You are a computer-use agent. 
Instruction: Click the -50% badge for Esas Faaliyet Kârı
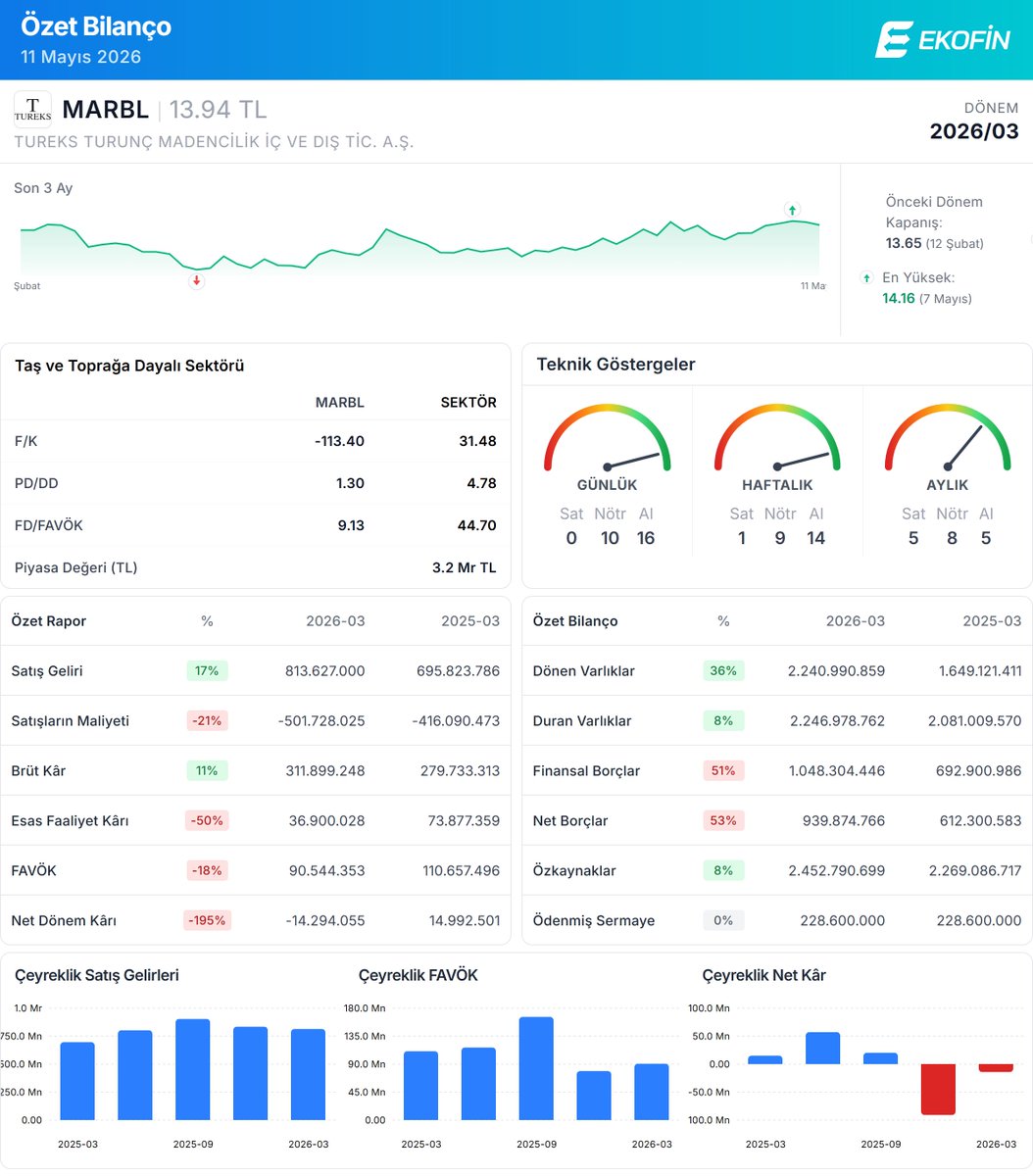[207, 821]
